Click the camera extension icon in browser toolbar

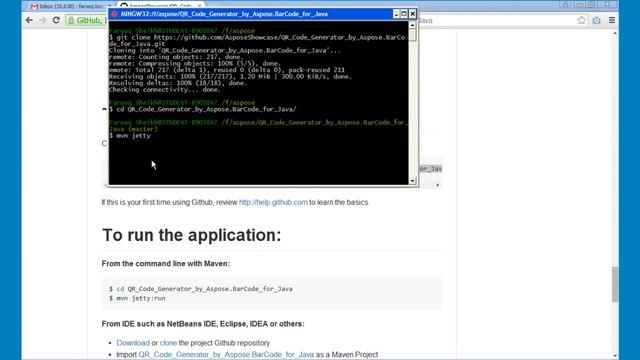pos(596,20)
